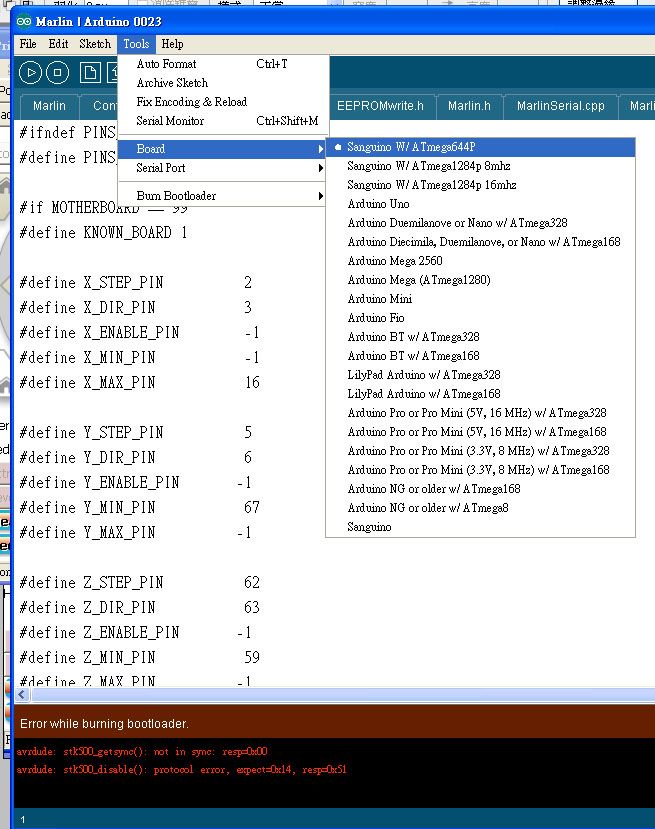
Task: Click the 'stk500_disable(): protocol error' console line
Action: click(181, 770)
